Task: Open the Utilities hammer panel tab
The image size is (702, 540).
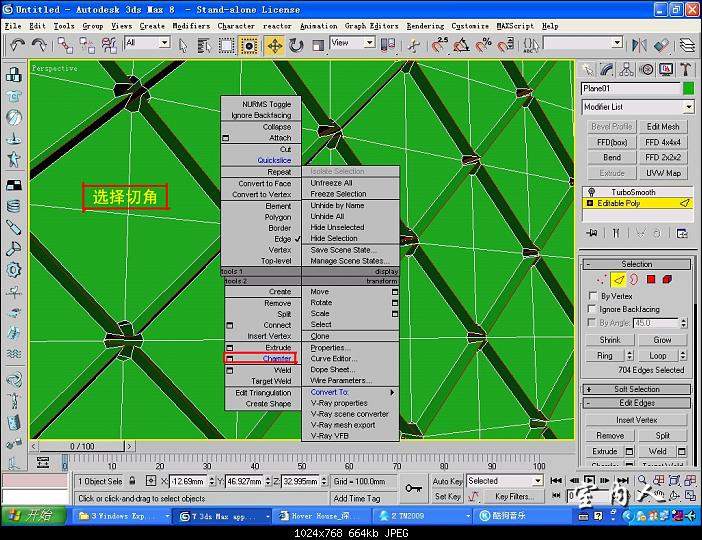Action: [x=685, y=69]
